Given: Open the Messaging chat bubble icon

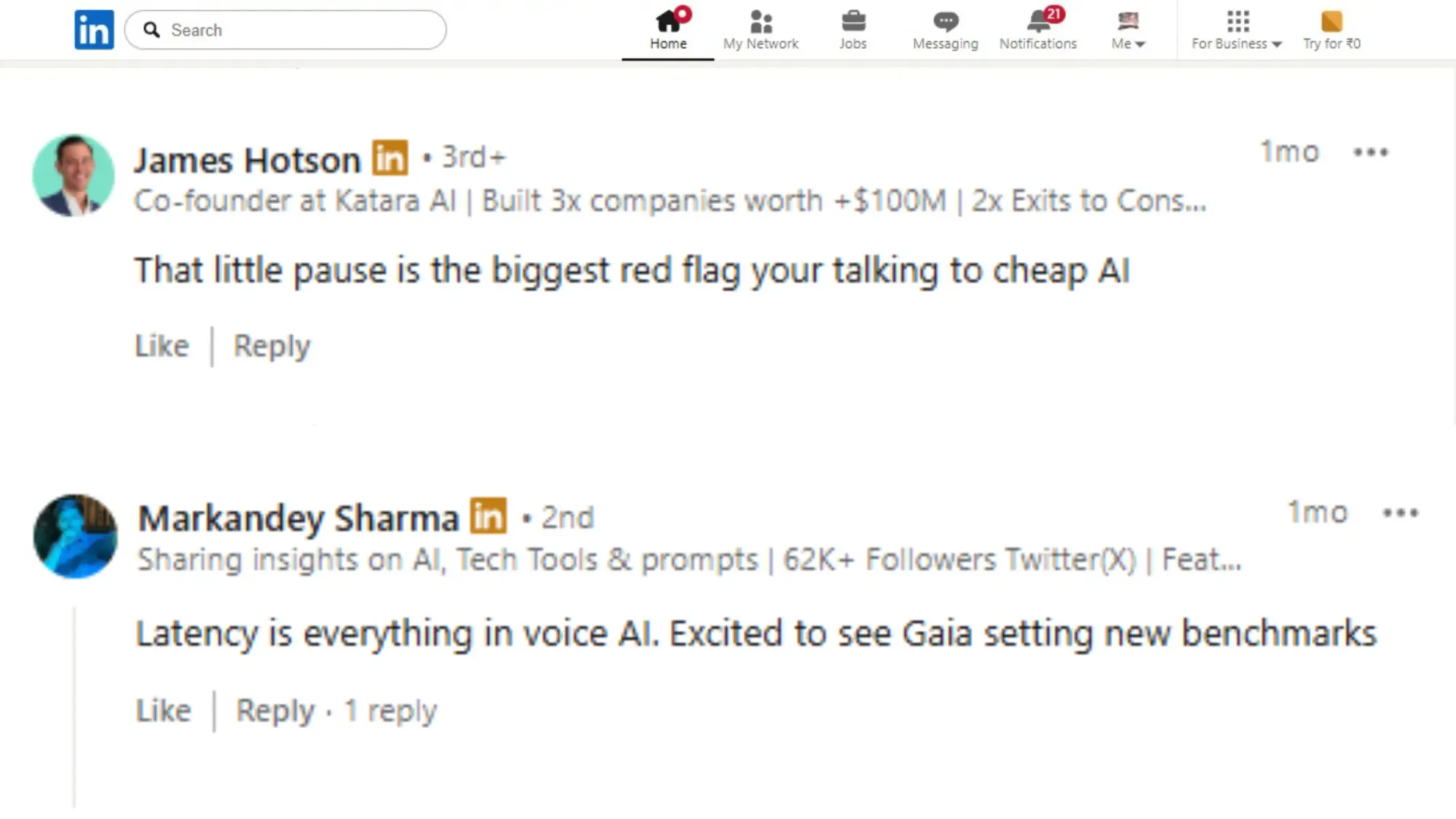Looking at the screenshot, I should pos(946,22).
